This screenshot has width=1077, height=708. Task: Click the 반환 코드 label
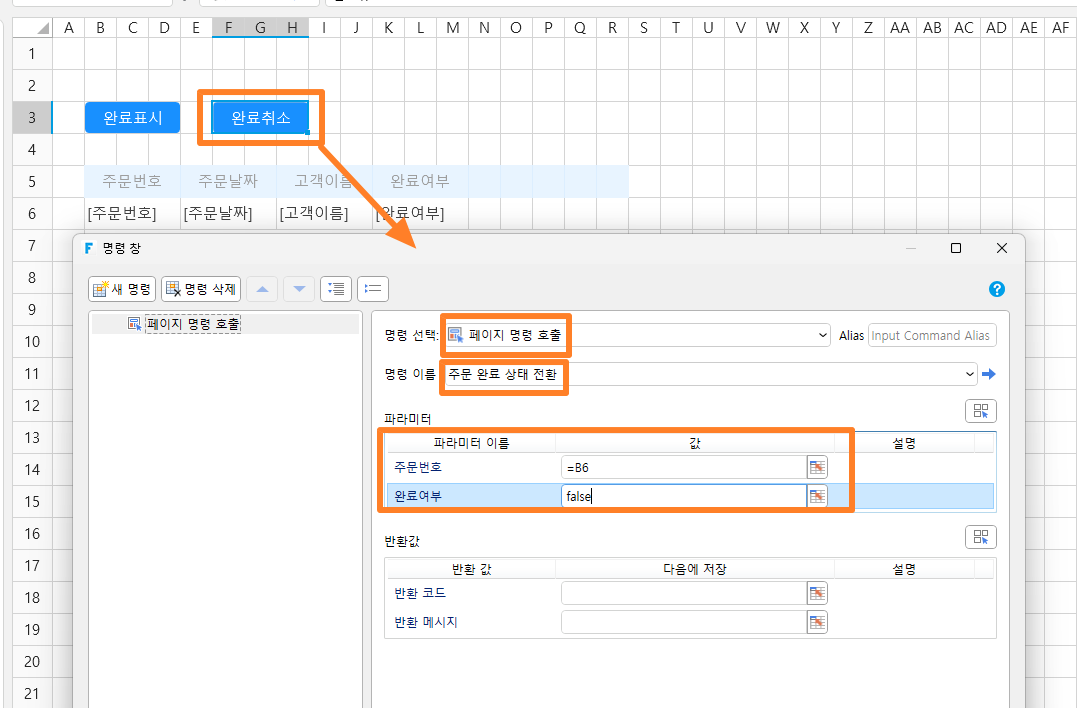pos(420,593)
